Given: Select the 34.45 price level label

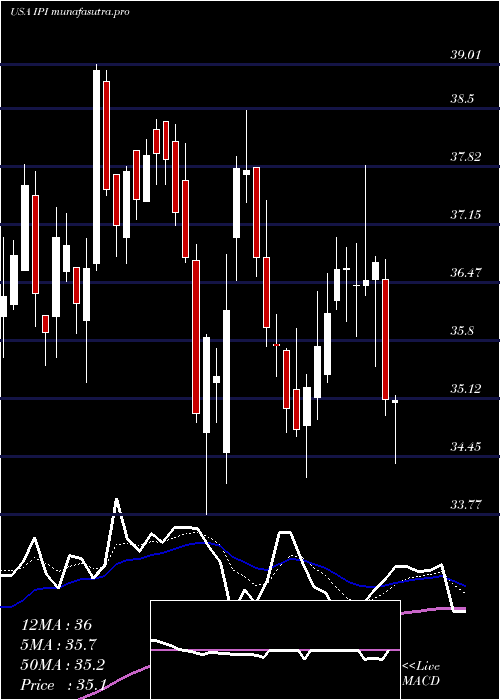Looking at the screenshot, I should 465,446.
